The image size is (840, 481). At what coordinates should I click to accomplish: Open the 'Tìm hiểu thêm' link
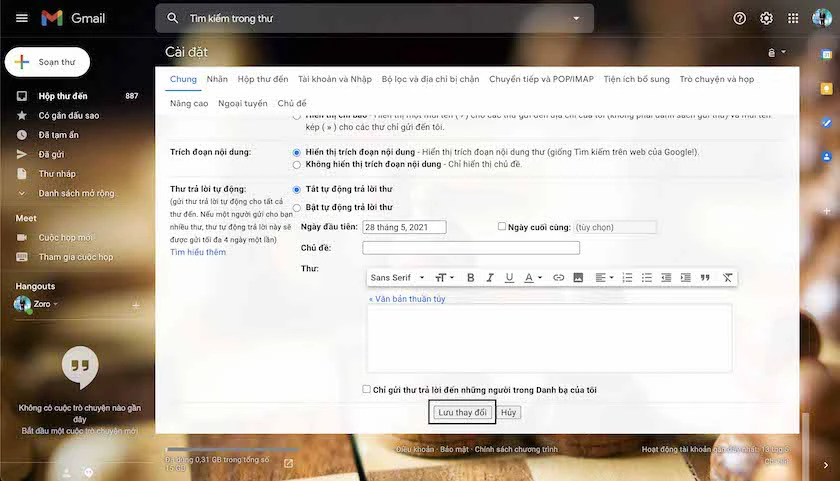(198, 252)
